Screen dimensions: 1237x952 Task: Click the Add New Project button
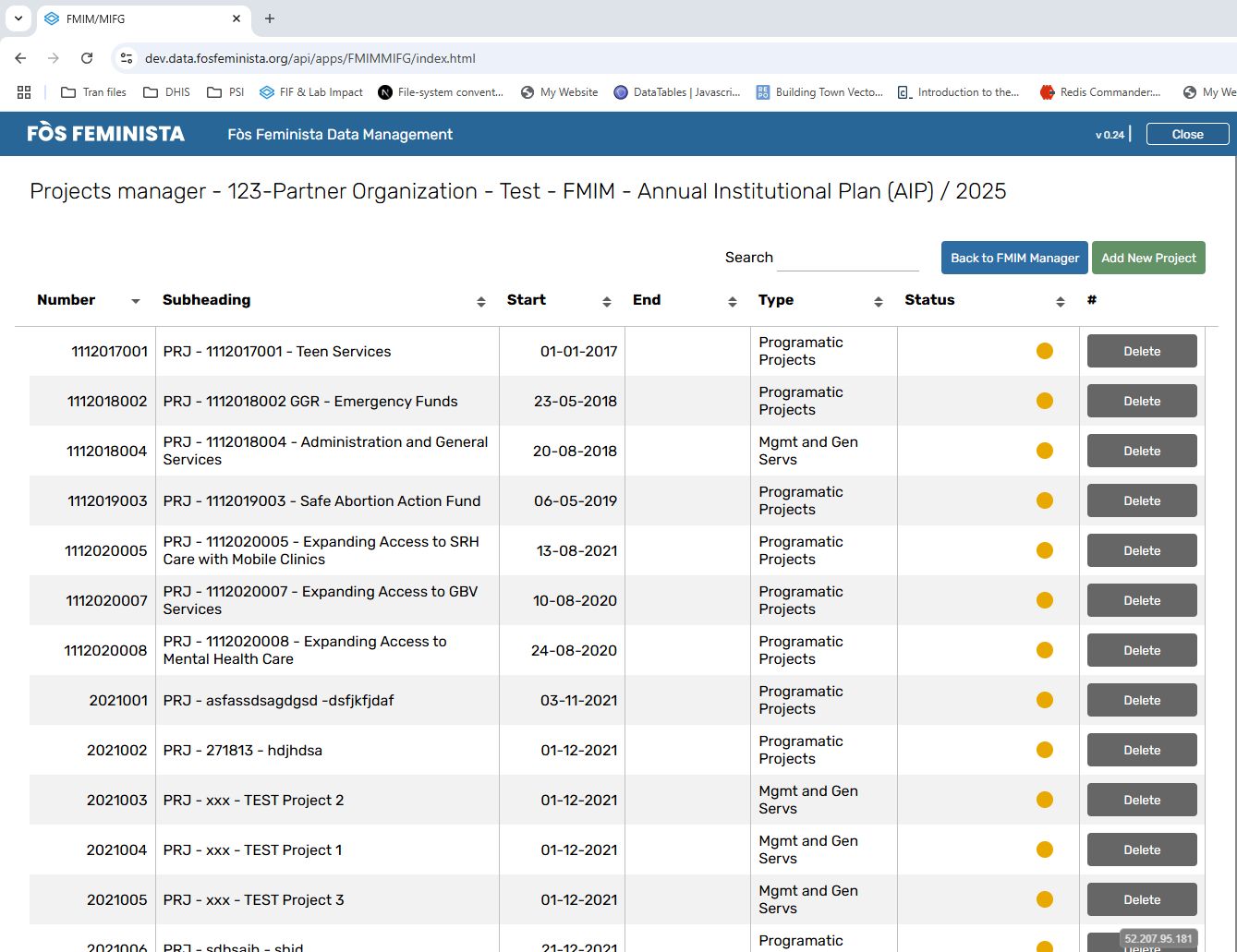pyautogui.click(x=1148, y=258)
